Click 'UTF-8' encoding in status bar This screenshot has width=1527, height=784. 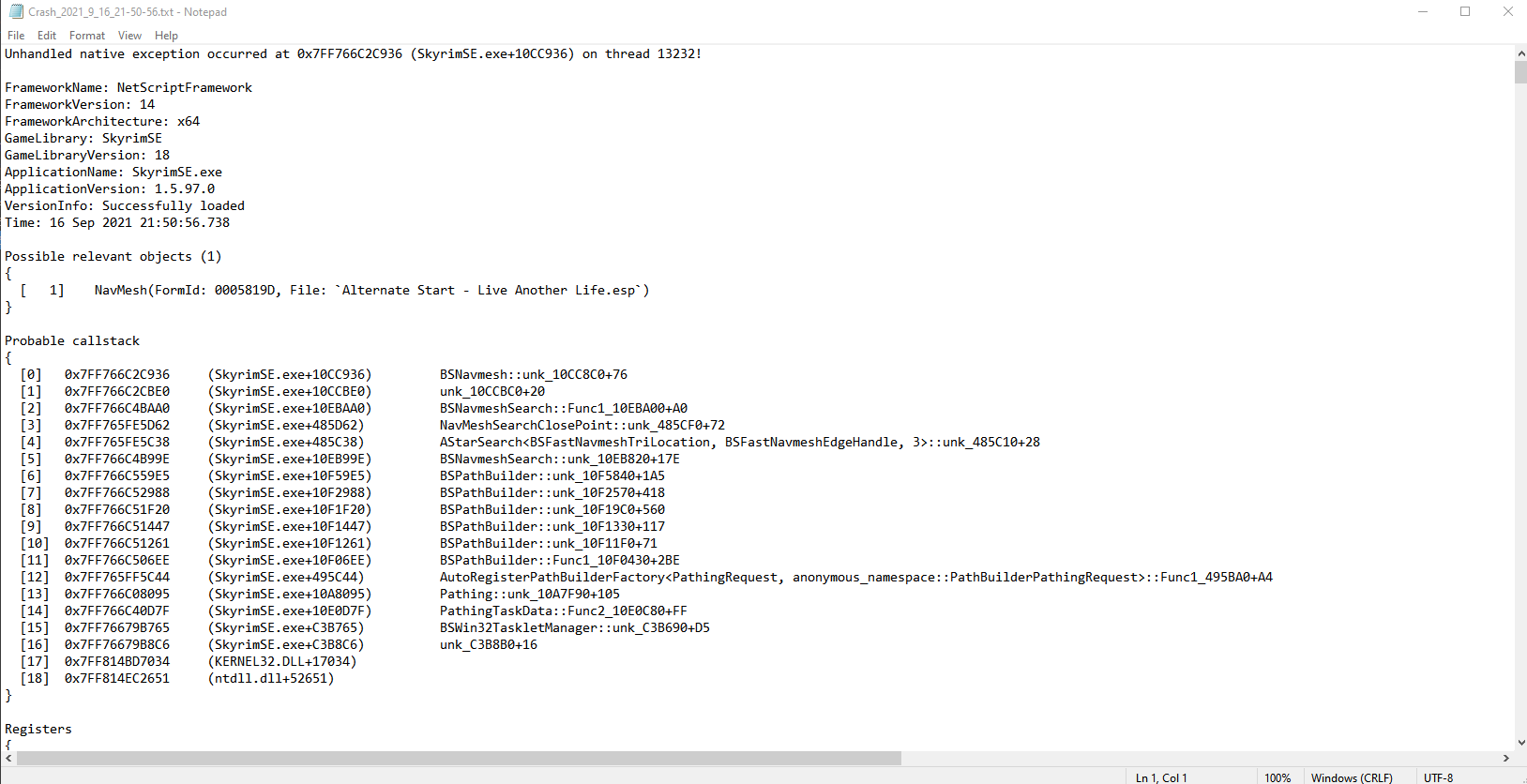click(x=1438, y=777)
